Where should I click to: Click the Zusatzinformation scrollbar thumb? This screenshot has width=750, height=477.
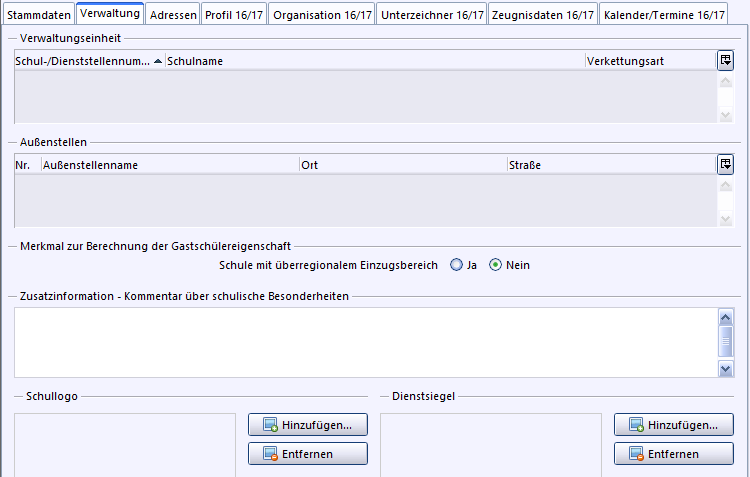tap(726, 341)
